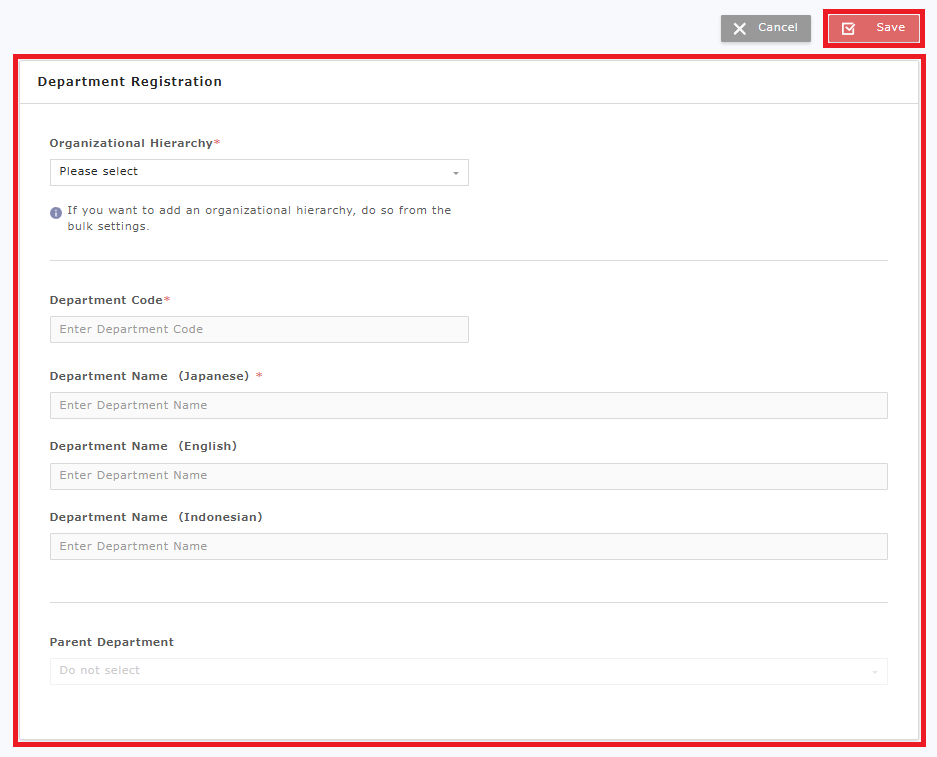The height and width of the screenshot is (757, 937).
Task: Click the info icon beside hierarchy hint
Action: click(56, 212)
